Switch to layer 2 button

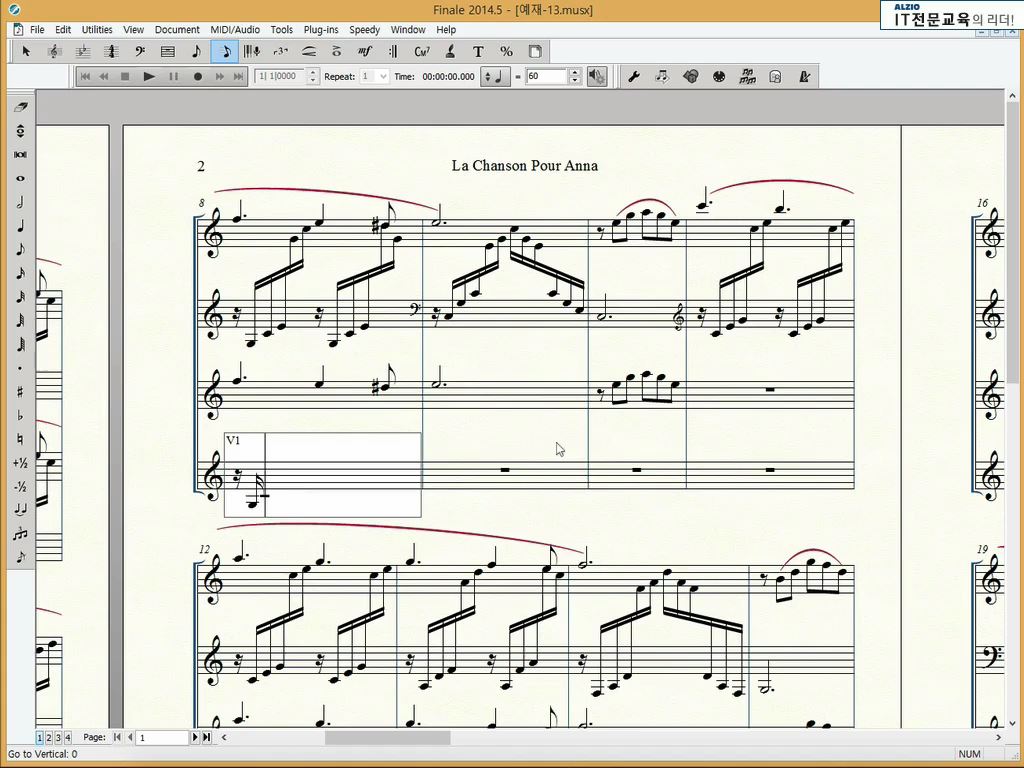49,737
